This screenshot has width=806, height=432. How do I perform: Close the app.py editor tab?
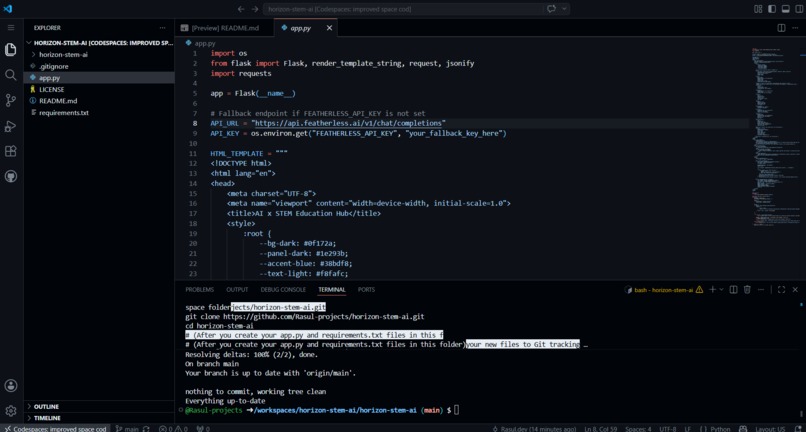(329, 28)
